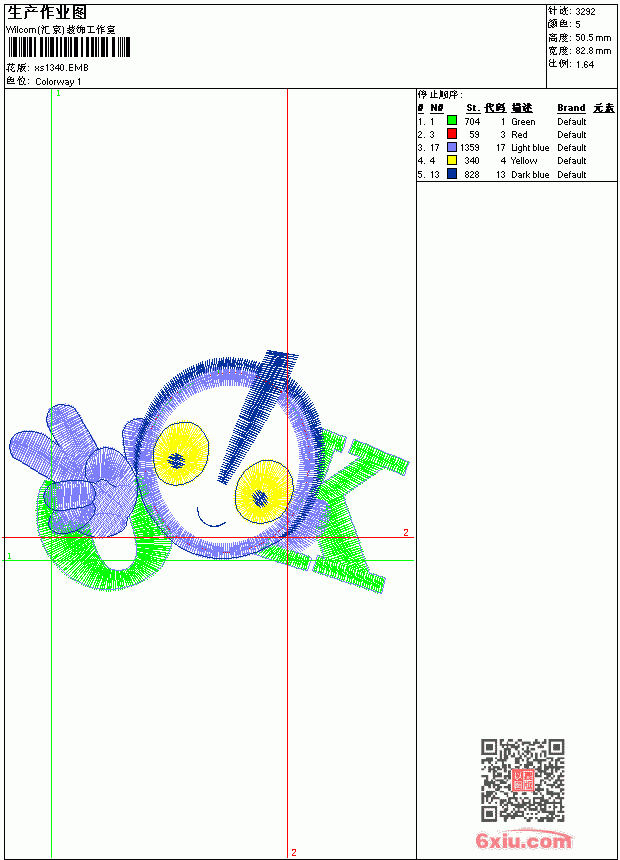The image size is (620, 860).
Task: Select the light blue color swatch
Action: [452, 147]
